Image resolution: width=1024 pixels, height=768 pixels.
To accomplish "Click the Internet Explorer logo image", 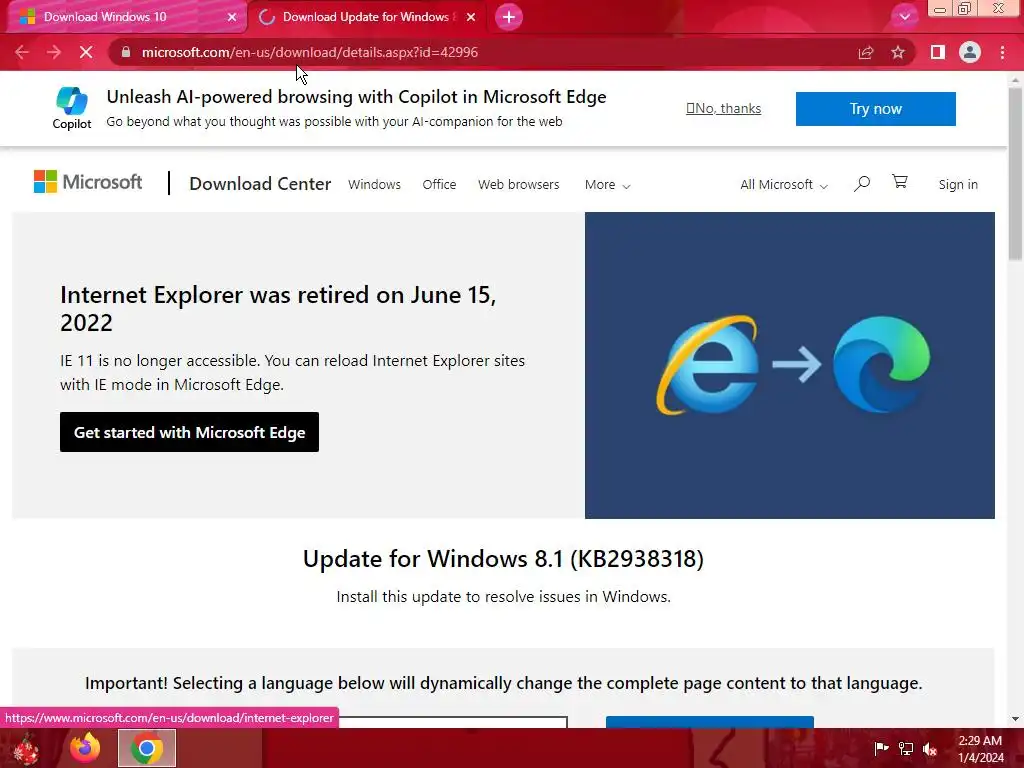I will 707,365.
